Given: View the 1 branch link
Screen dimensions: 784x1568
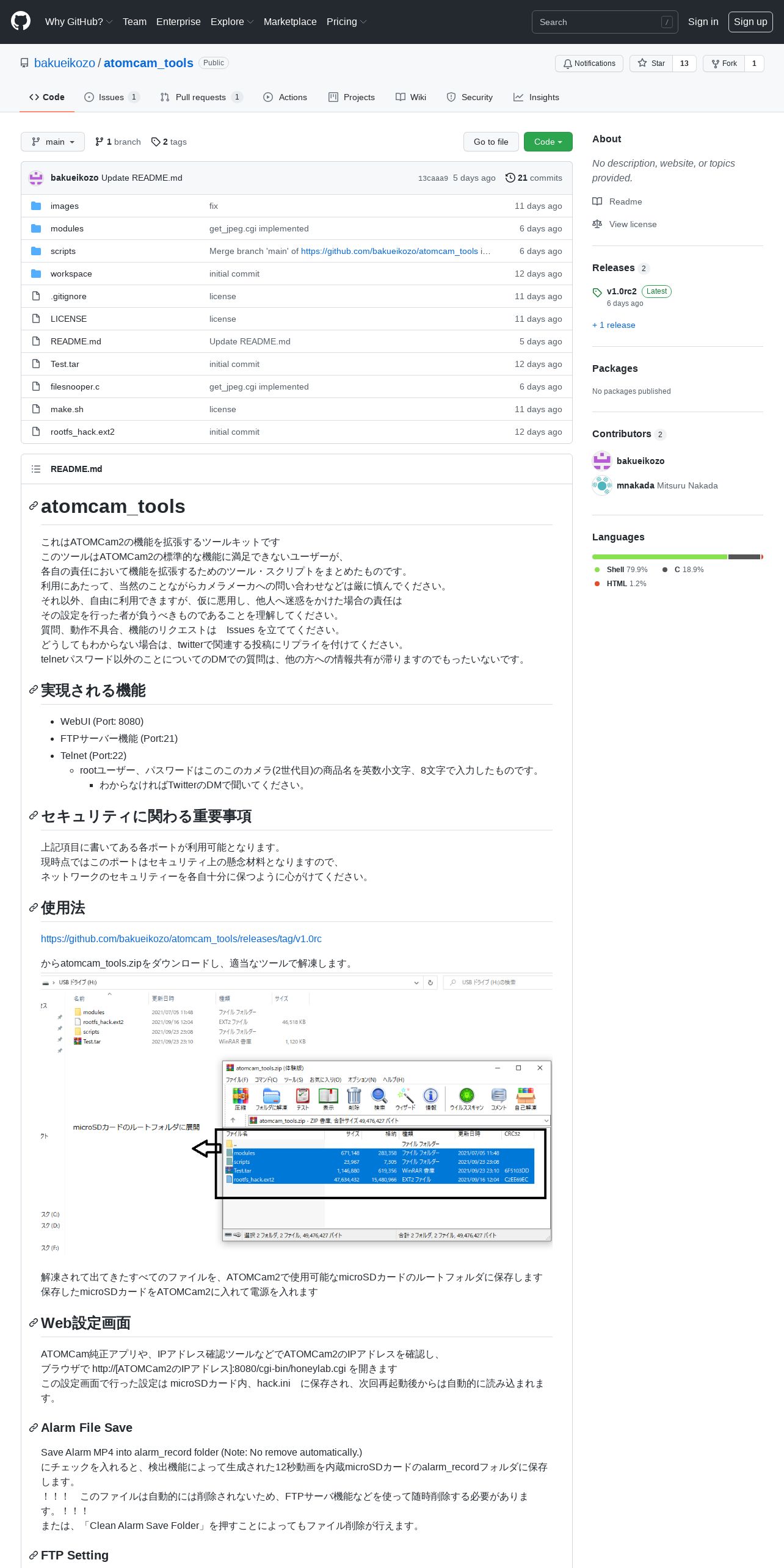Looking at the screenshot, I should tap(118, 142).
